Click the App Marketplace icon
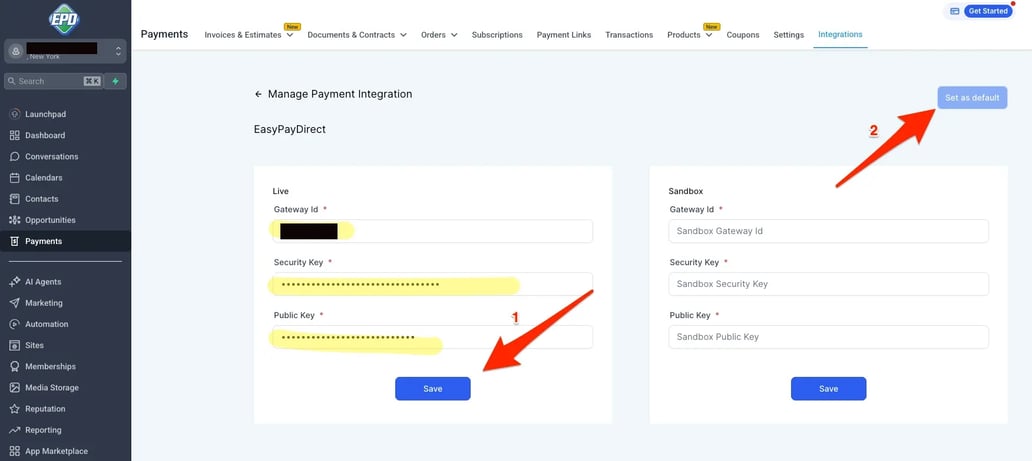Screen dimensions: 1032x461 tap(14, 451)
